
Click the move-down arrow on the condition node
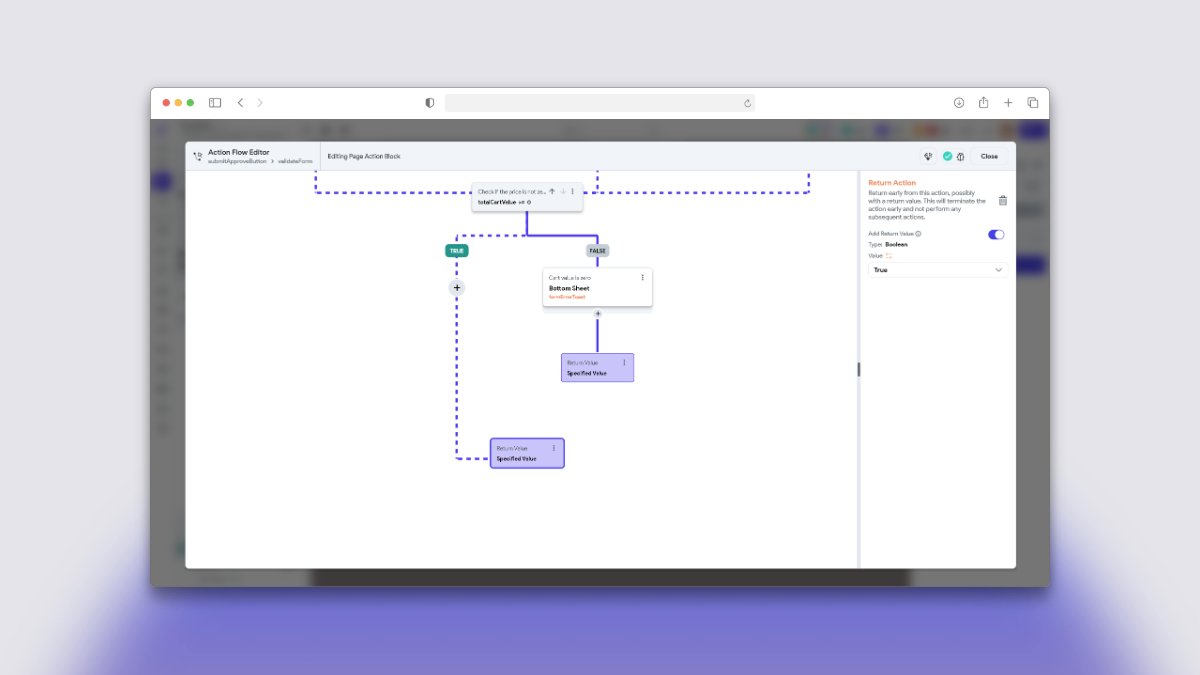563,191
